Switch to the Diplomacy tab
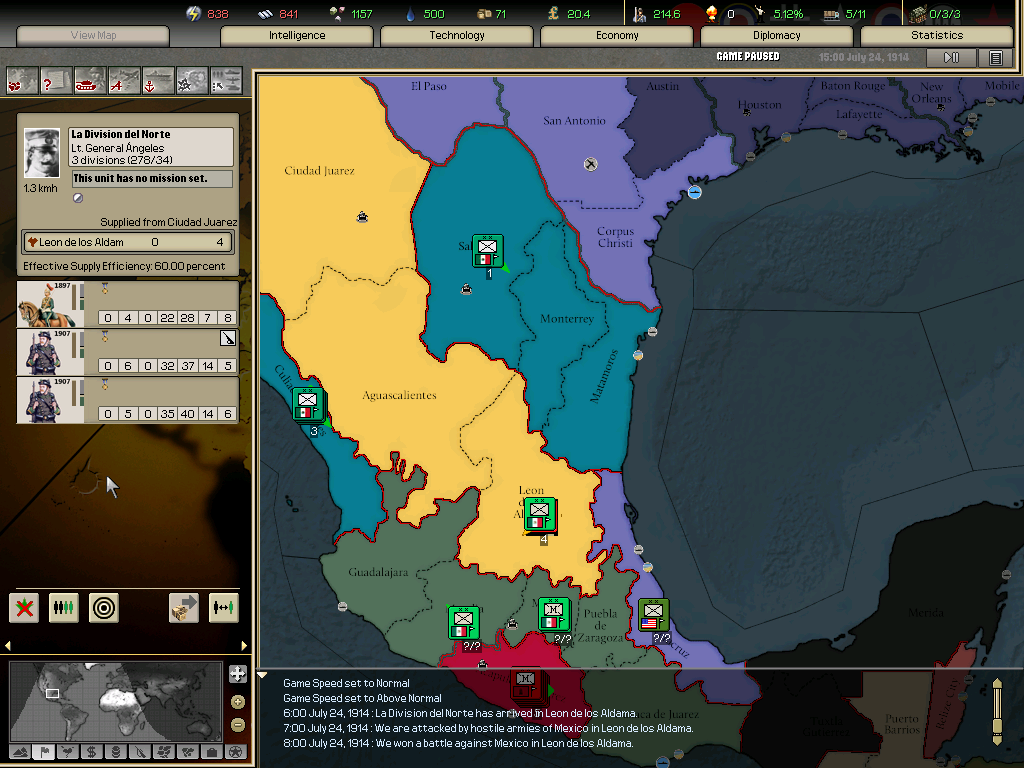Viewport: 1024px width, 768px height. (x=777, y=36)
